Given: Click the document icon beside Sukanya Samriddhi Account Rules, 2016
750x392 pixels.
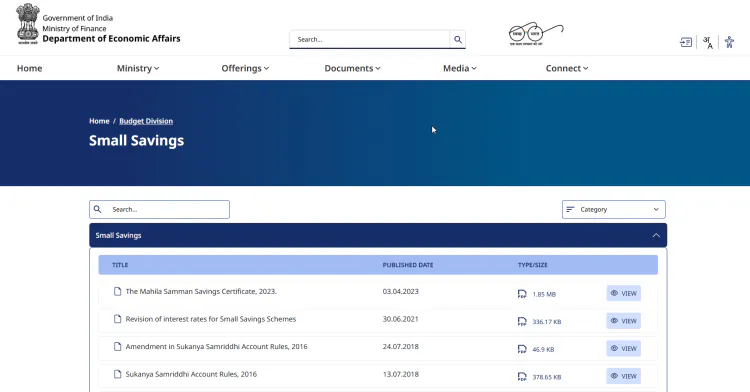Looking at the screenshot, I should [117, 374].
